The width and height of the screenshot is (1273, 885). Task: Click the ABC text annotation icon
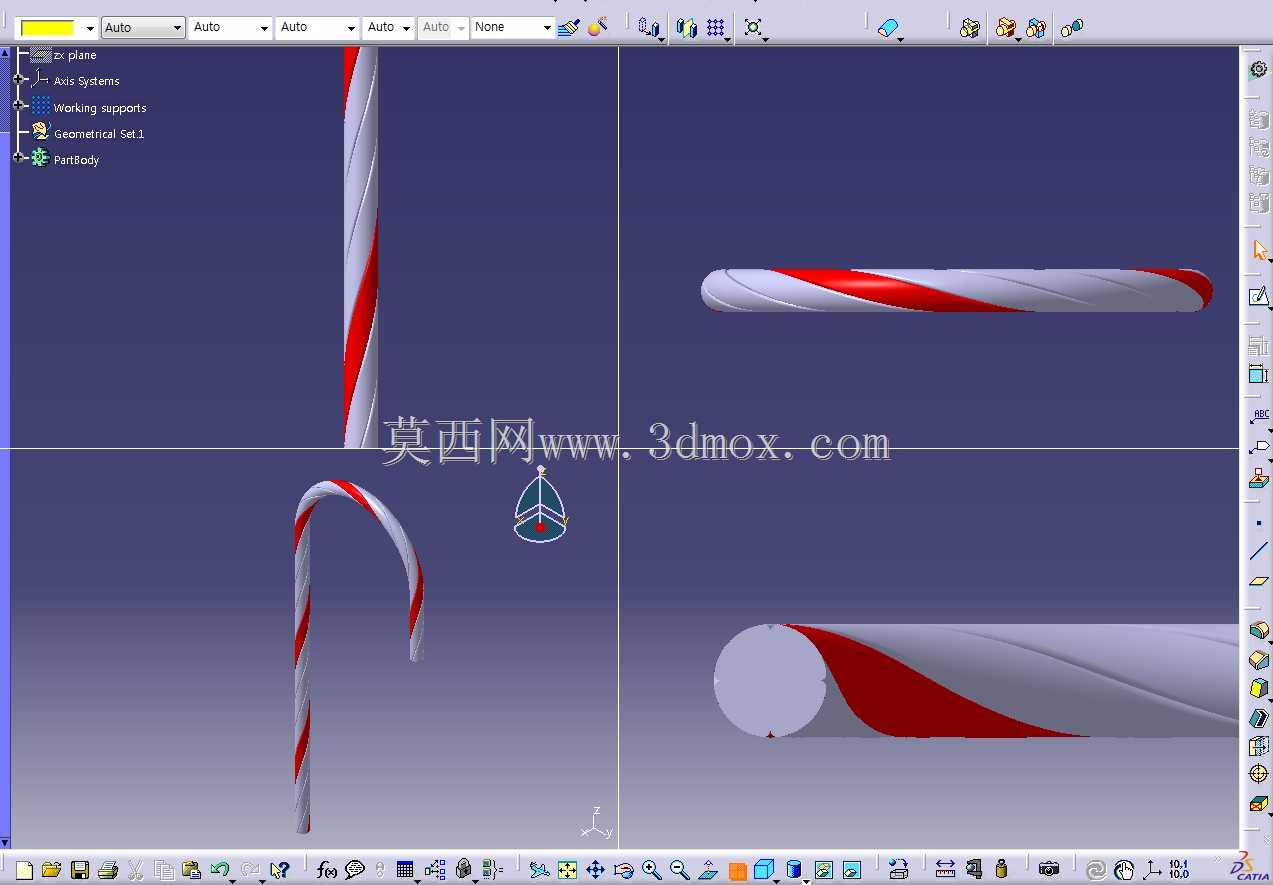coord(1259,417)
